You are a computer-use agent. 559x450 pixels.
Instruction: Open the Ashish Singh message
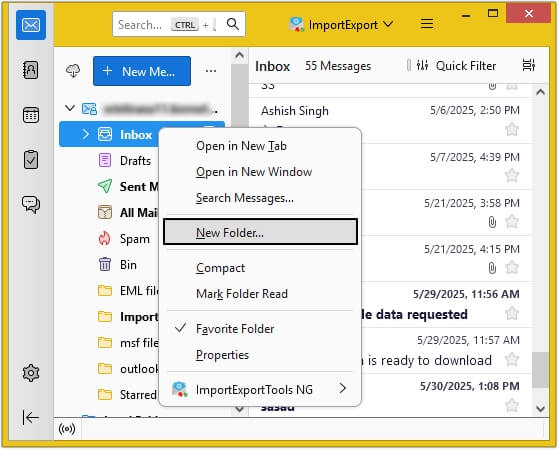coord(390,121)
